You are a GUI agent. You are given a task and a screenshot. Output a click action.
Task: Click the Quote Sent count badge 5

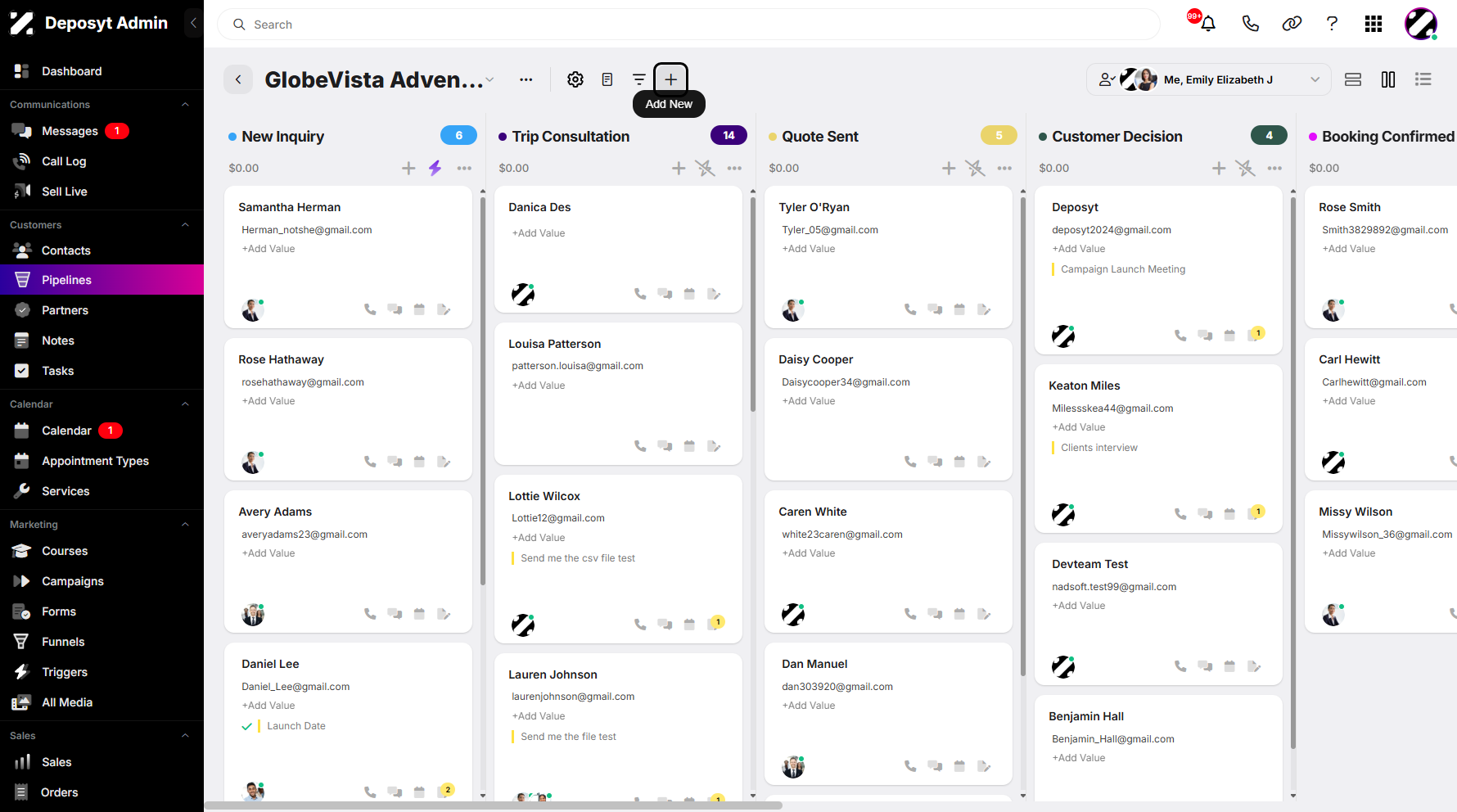(999, 135)
